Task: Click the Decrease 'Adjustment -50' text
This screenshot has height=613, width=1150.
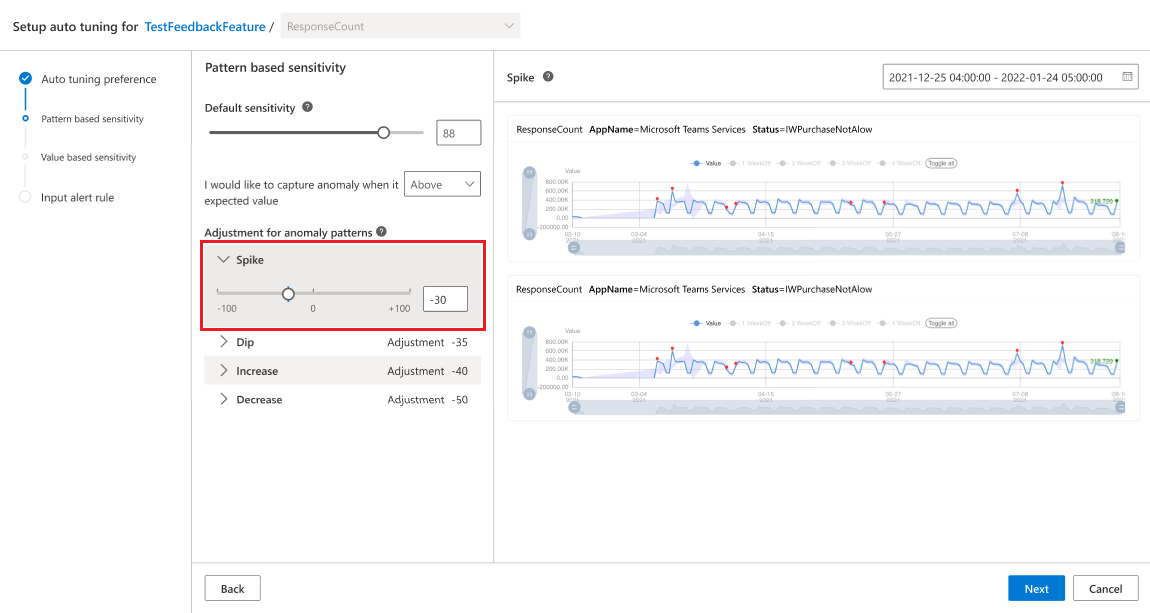Action: pyautogui.click(x=428, y=400)
